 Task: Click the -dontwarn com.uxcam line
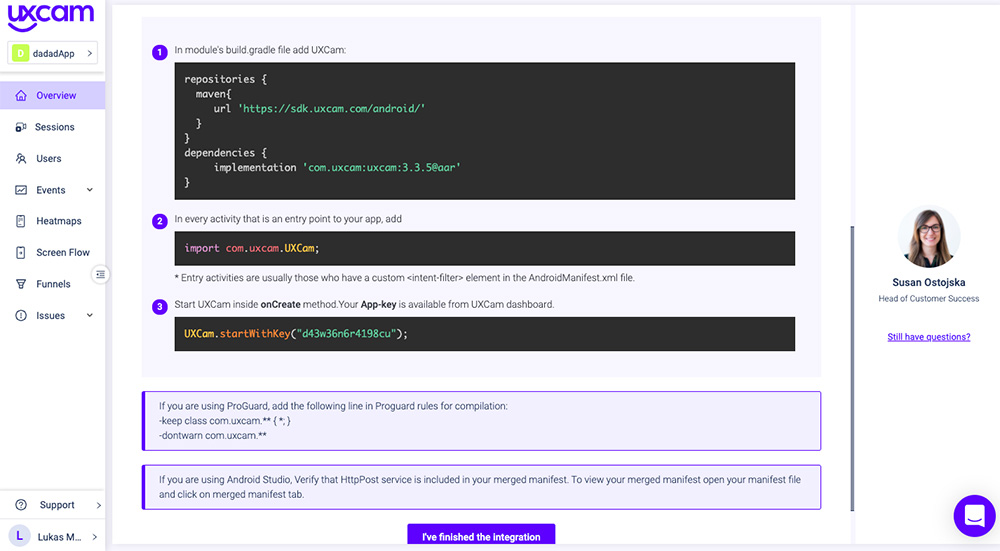pos(212,436)
